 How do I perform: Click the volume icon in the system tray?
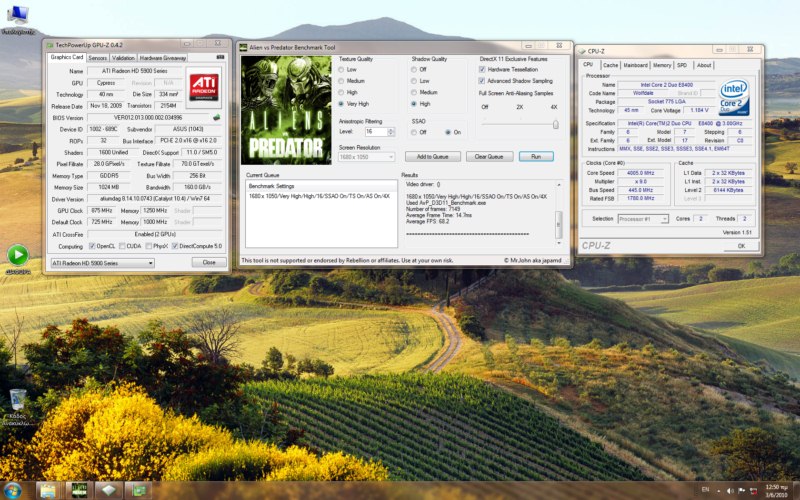[730, 490]
